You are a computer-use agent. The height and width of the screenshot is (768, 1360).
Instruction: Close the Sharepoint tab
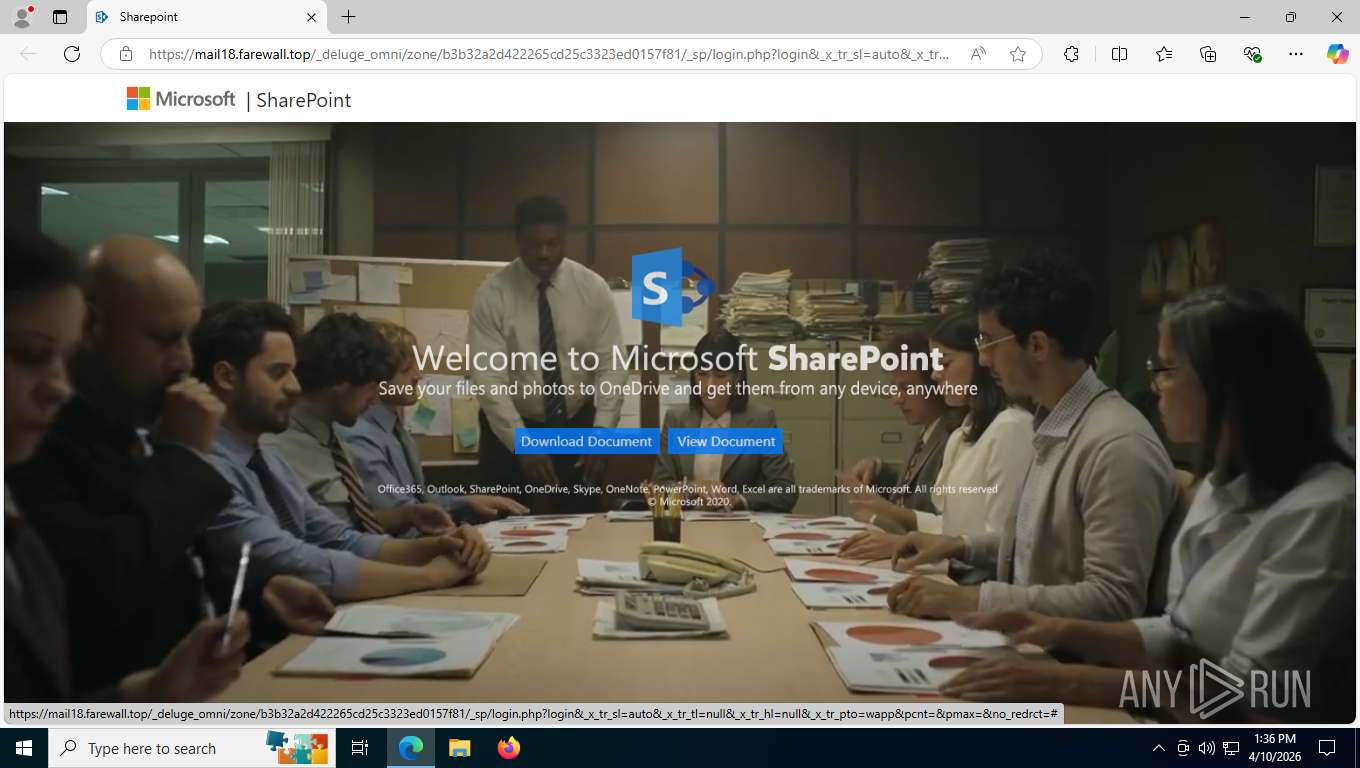coord(311,17)
